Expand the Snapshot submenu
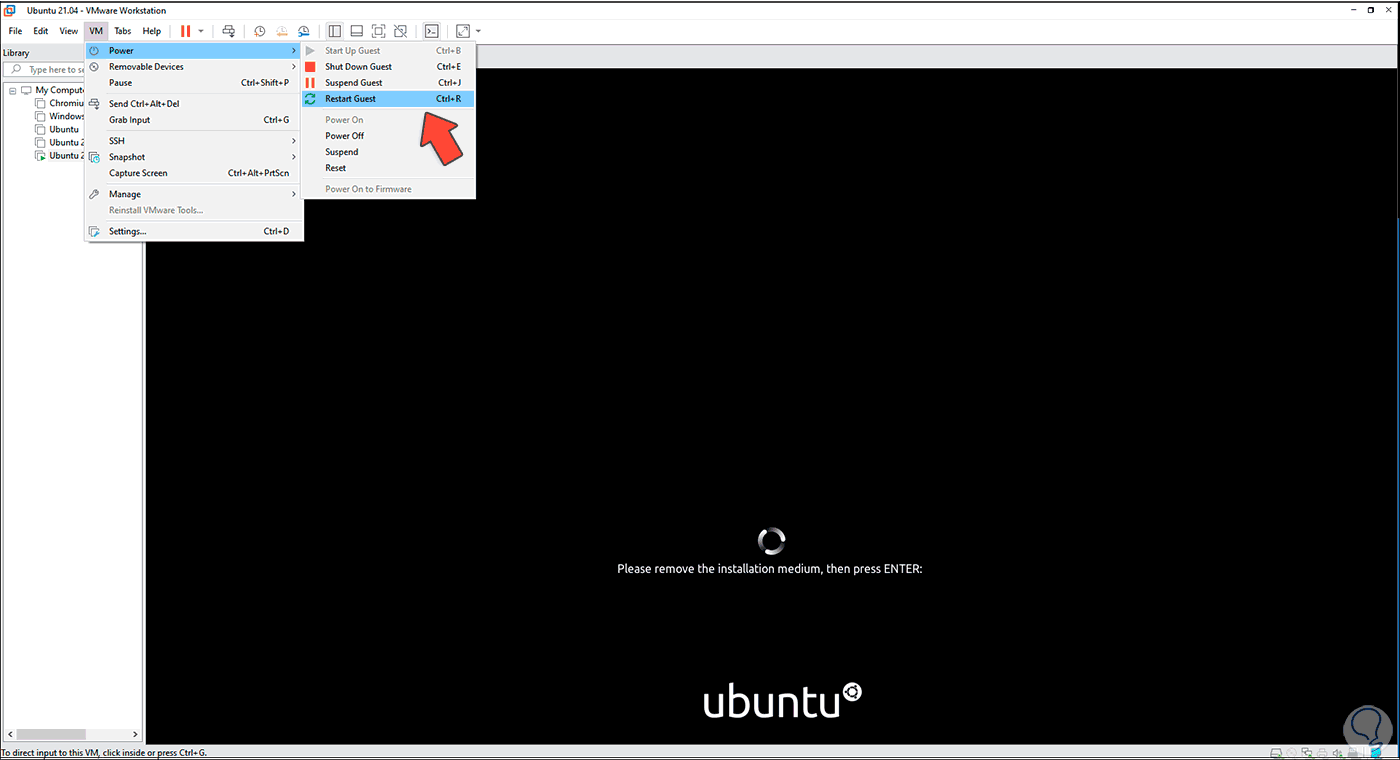Screen dimensions: 1400x760 pos(193,157)
